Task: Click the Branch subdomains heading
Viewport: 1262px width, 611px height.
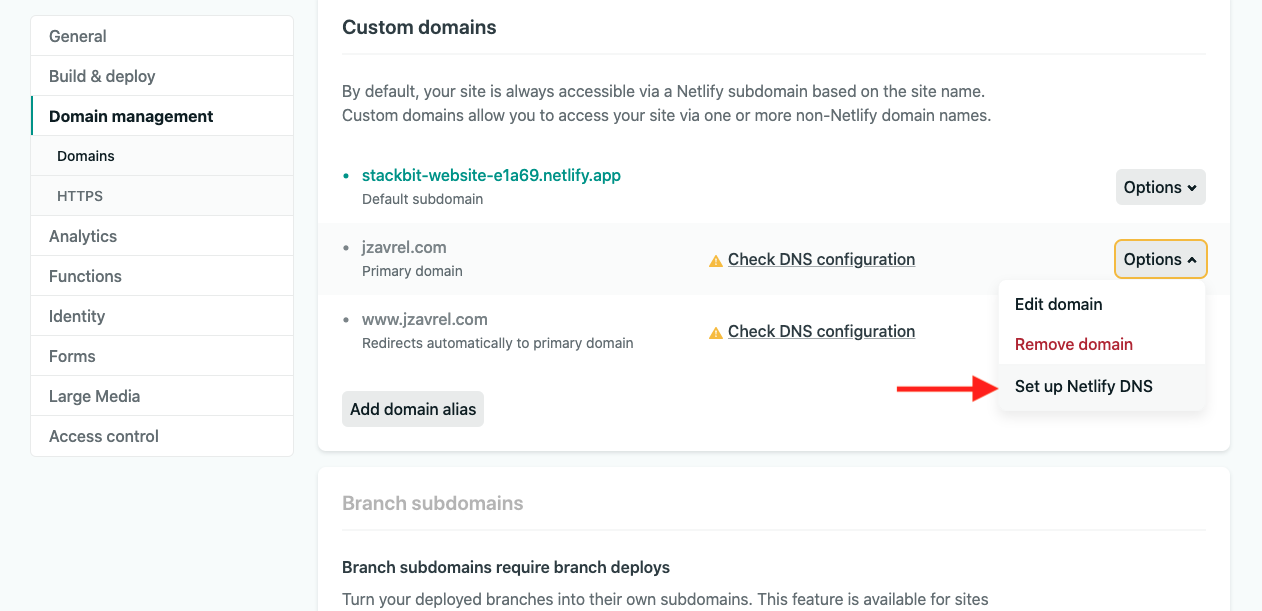Action: (x=433, y=503)
